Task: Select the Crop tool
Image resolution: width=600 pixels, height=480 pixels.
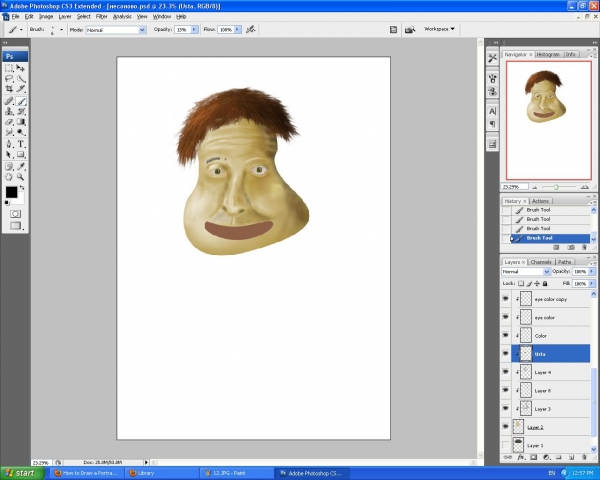Action: coord(9,89)
